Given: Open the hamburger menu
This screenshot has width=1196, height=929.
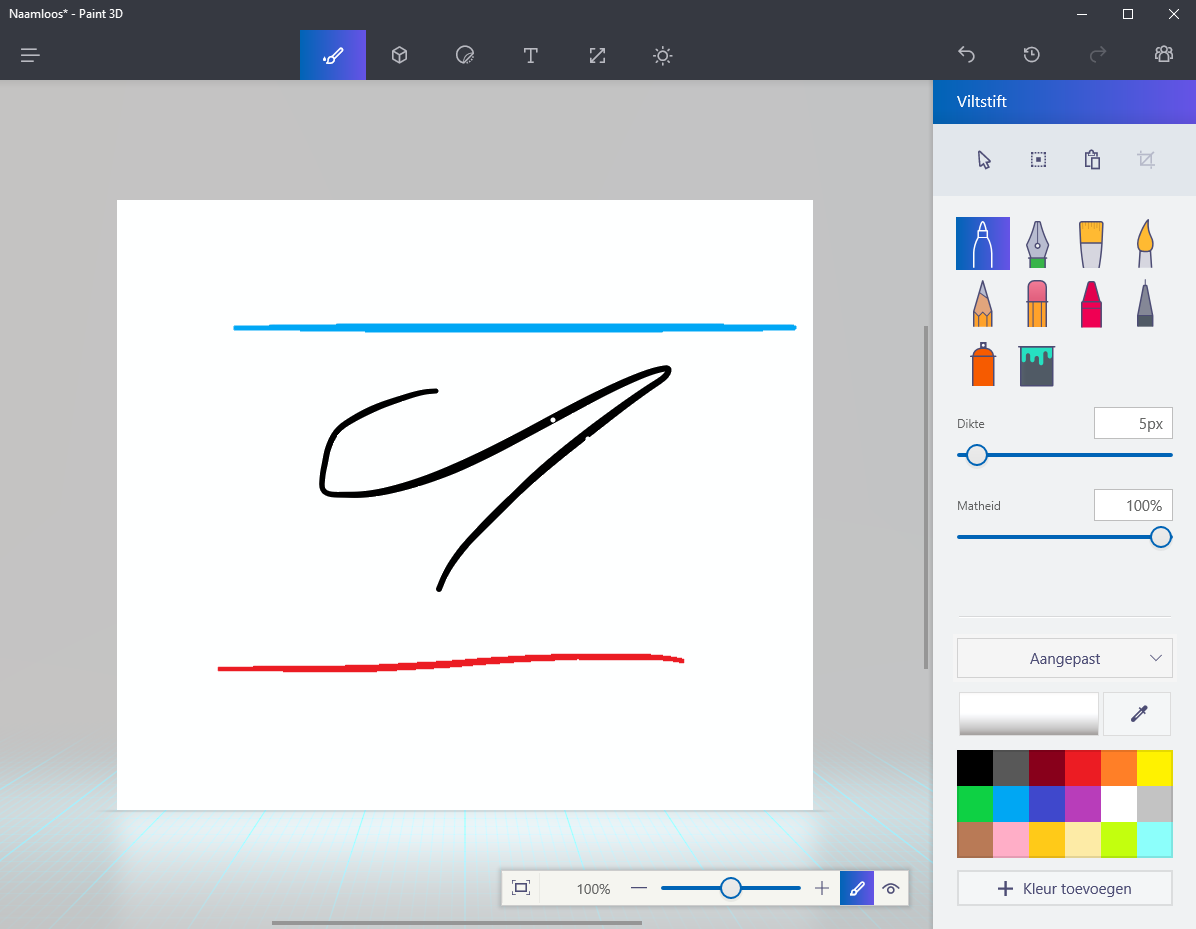Looking at the screenshot, I should [x=30, y=55].
